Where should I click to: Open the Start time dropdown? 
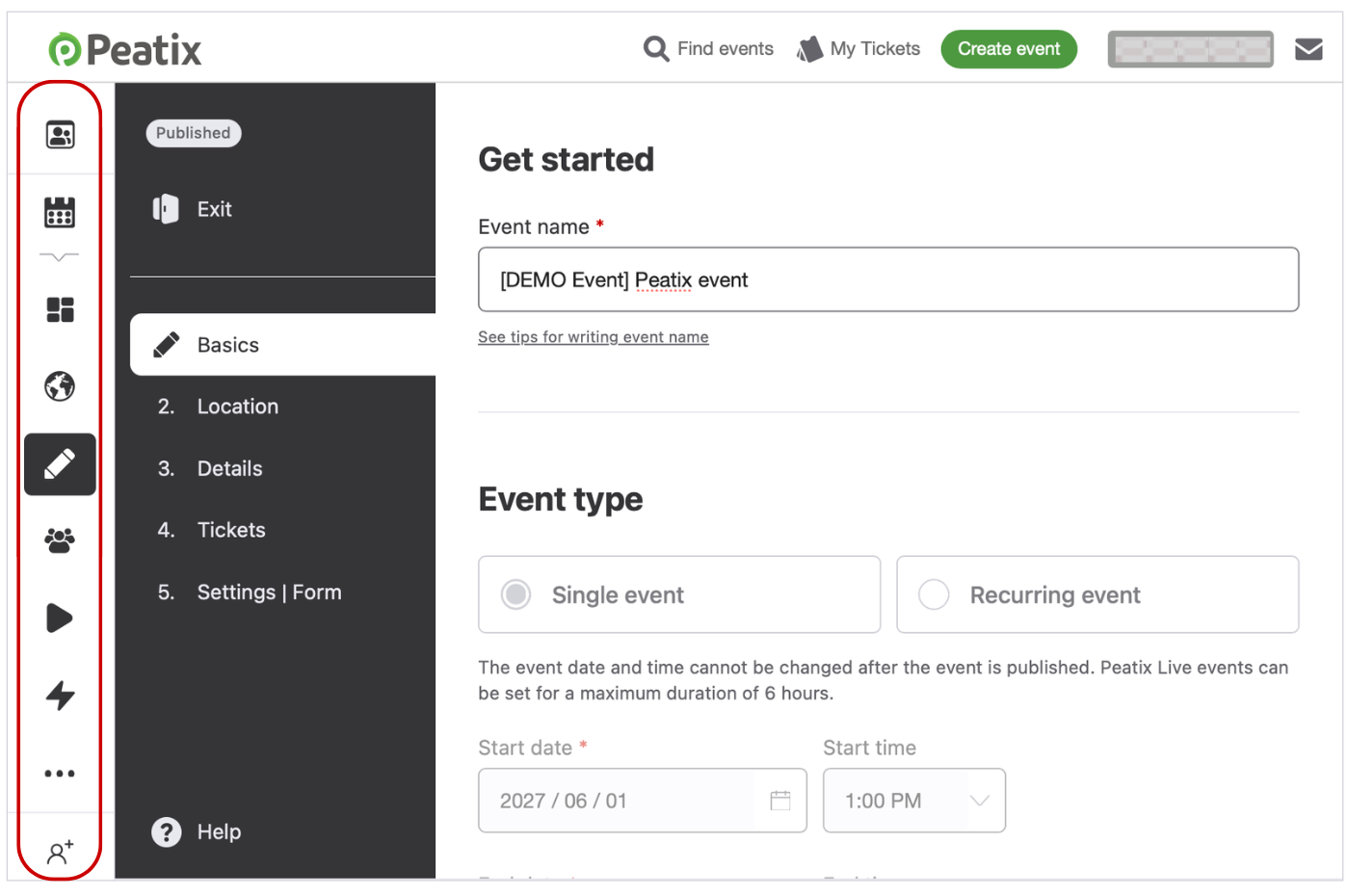(914, 801)
